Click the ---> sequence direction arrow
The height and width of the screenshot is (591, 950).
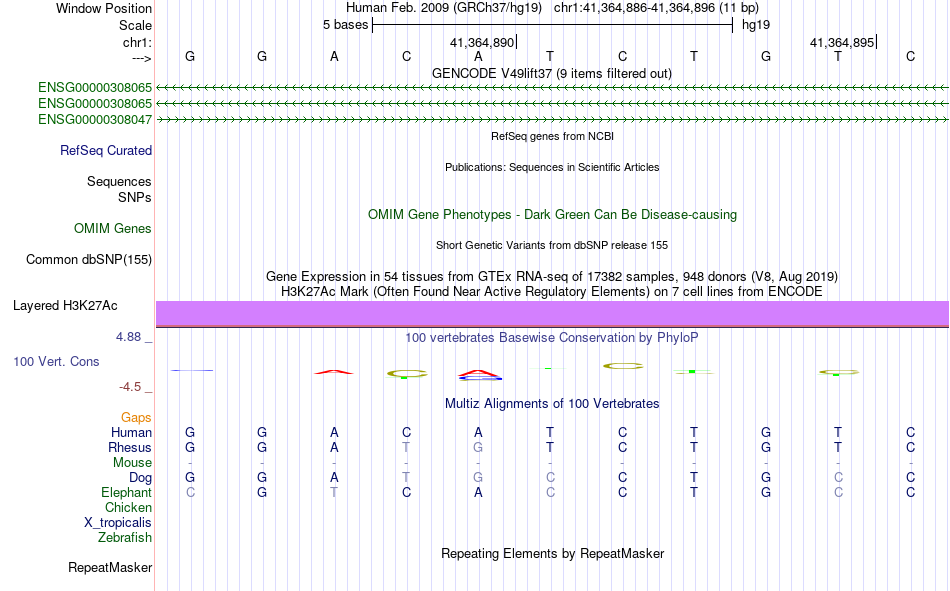(142, 58)
